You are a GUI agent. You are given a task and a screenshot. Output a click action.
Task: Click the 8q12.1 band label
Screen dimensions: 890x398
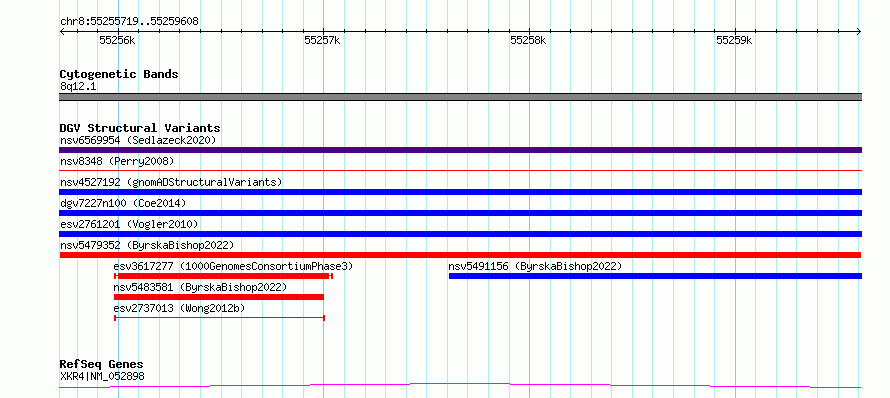(78, 86)
